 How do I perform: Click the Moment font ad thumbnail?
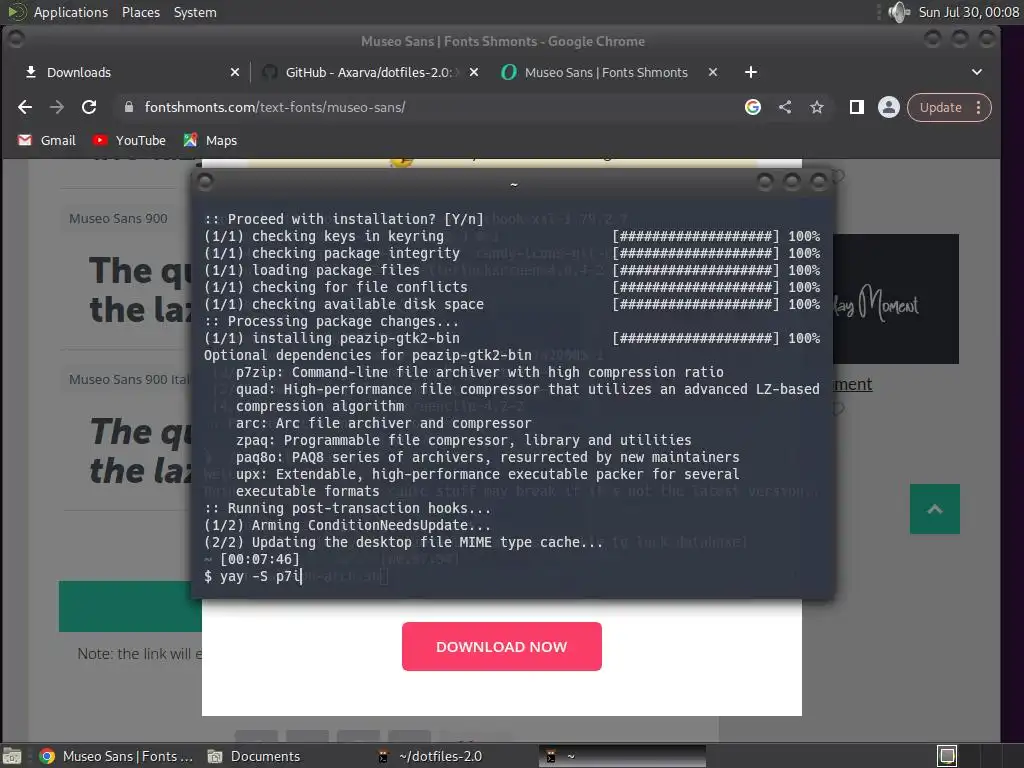click(896, 299)
